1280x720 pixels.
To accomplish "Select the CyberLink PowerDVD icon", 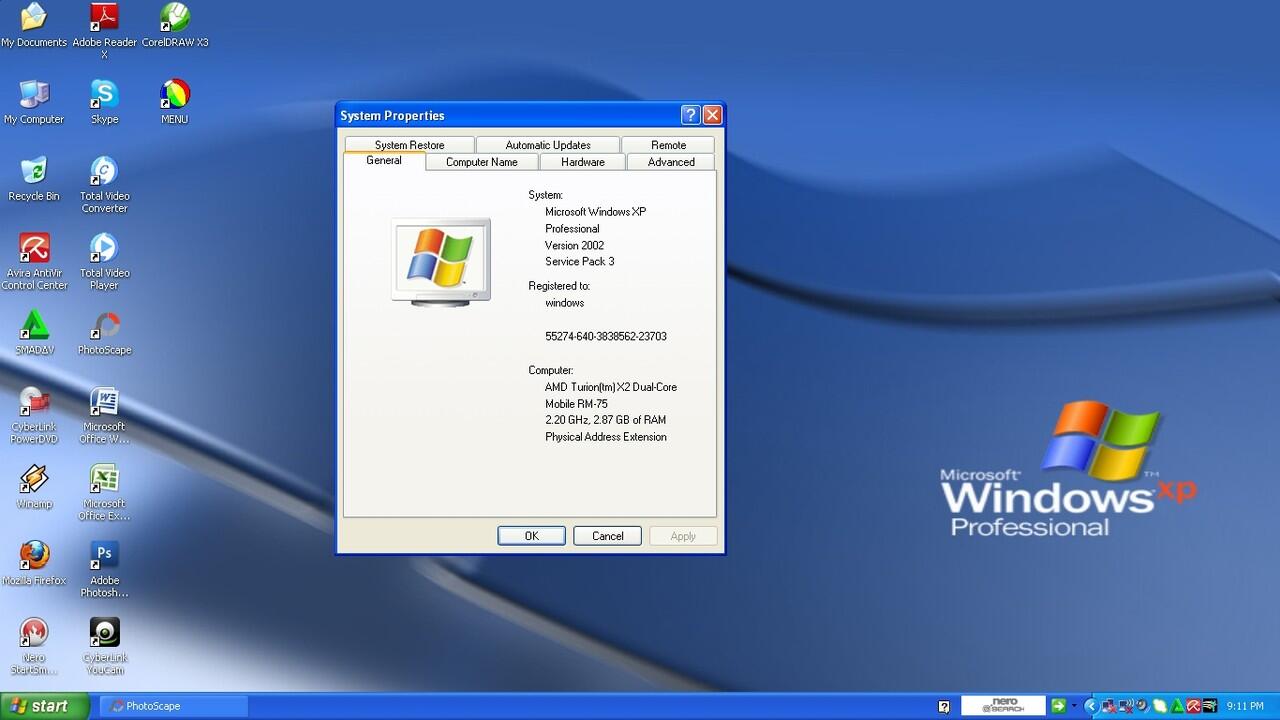I will pyautogui.click(x=34, y=416).
